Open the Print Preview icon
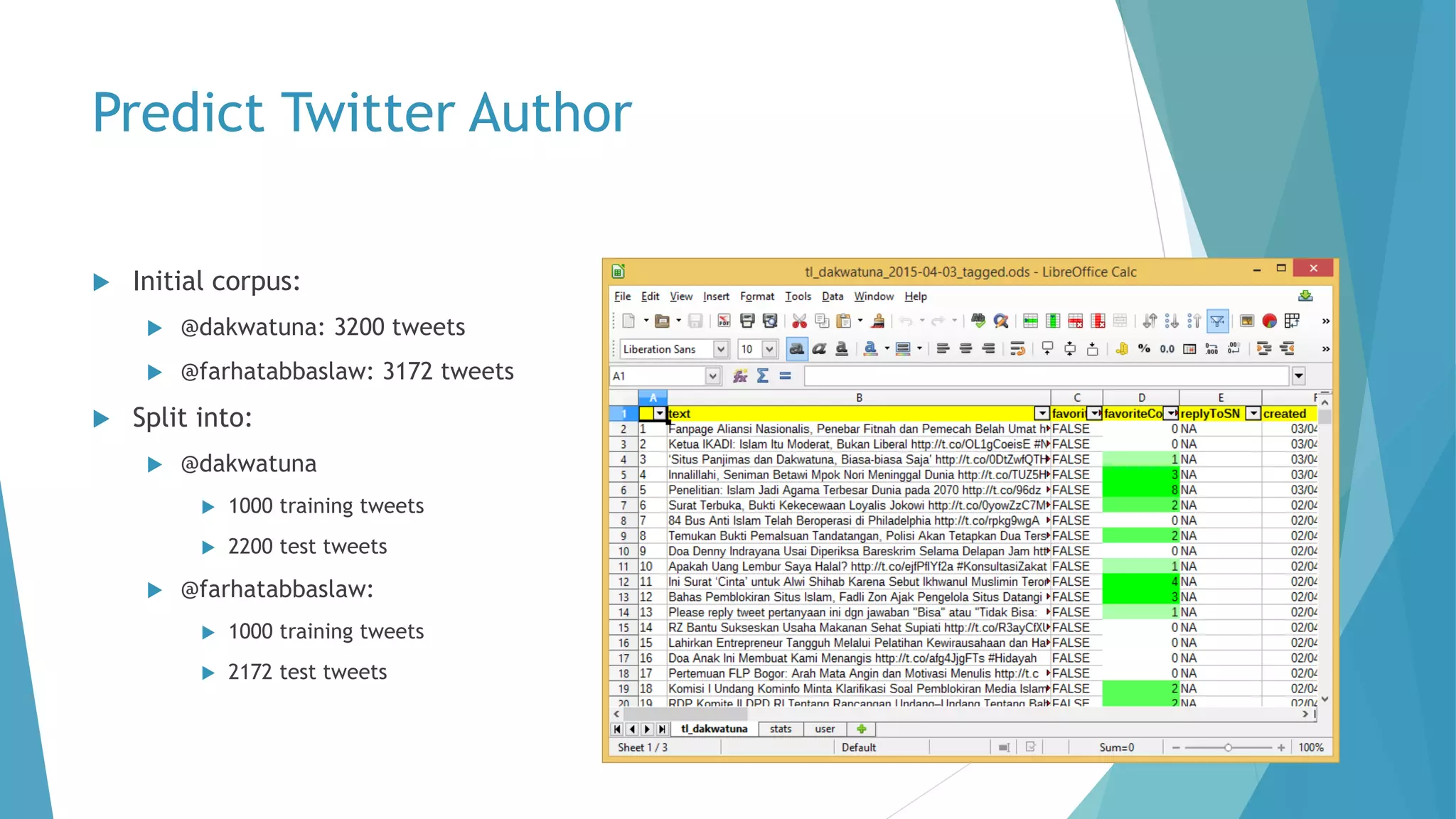The height and width of the screenshot is (819, 1456). tap(769, 321)
